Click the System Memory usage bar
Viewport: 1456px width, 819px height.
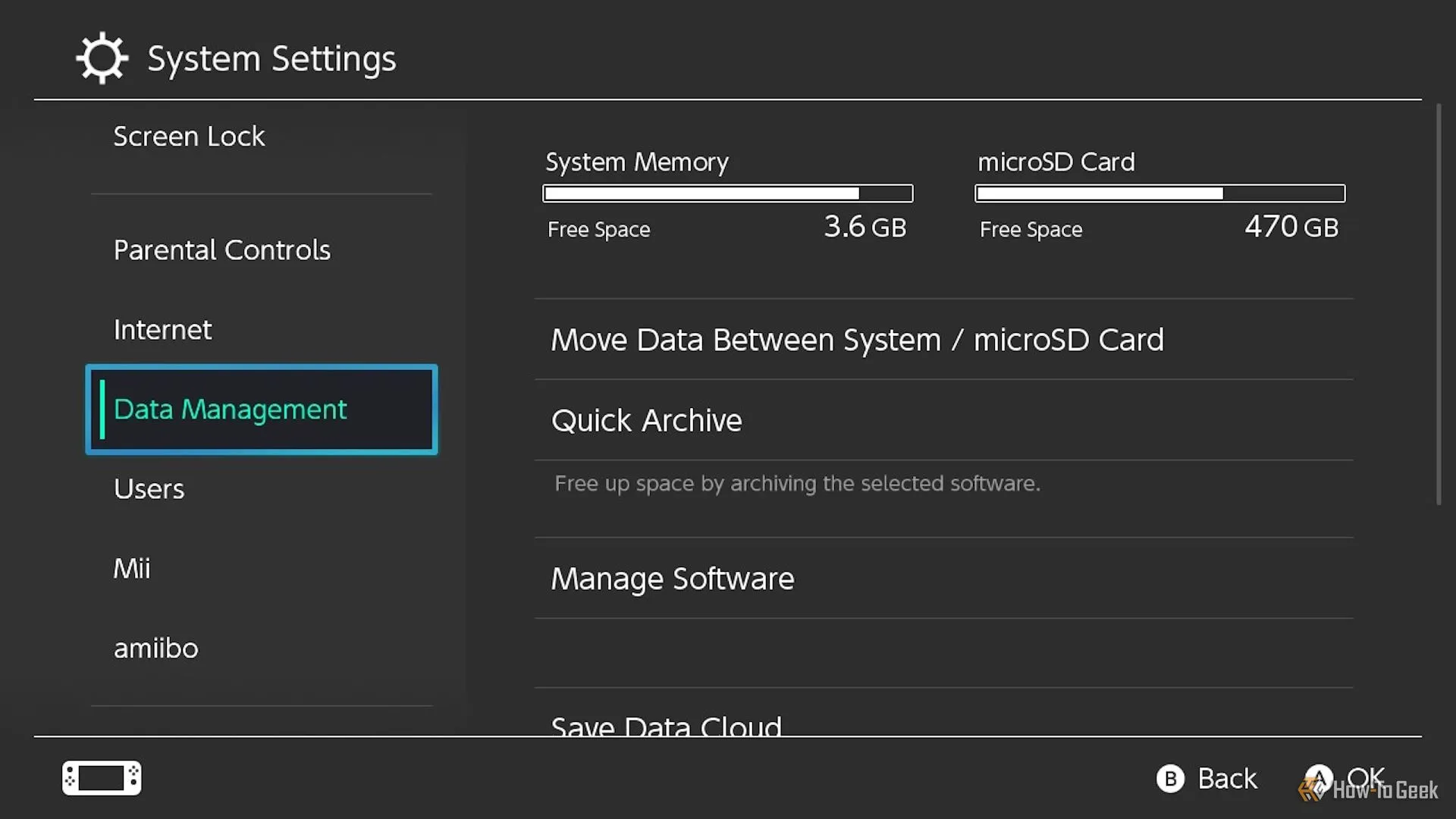(728, 193)
